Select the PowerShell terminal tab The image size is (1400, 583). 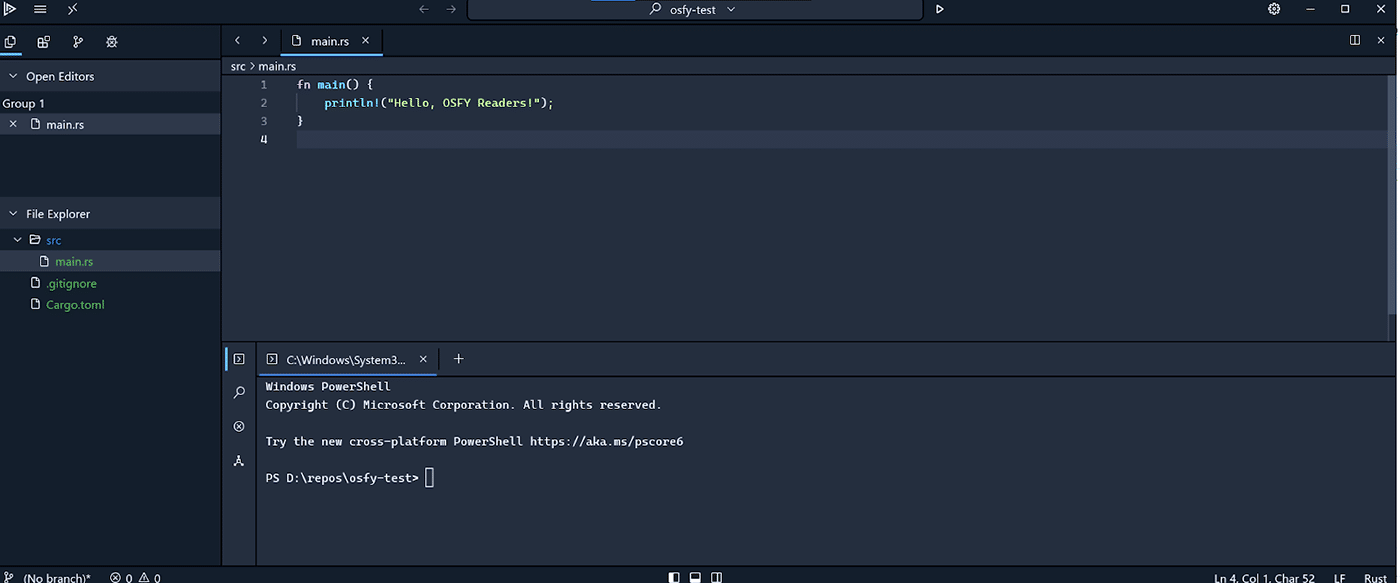point(345,360)
